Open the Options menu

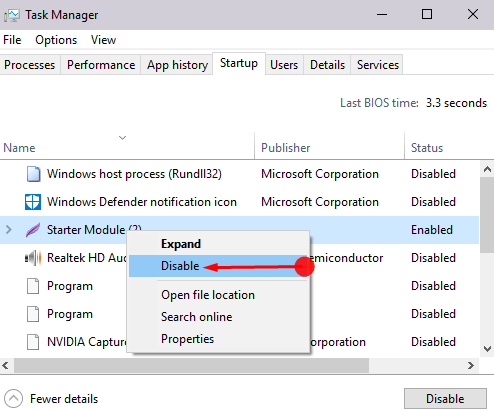tap(56, 40)
